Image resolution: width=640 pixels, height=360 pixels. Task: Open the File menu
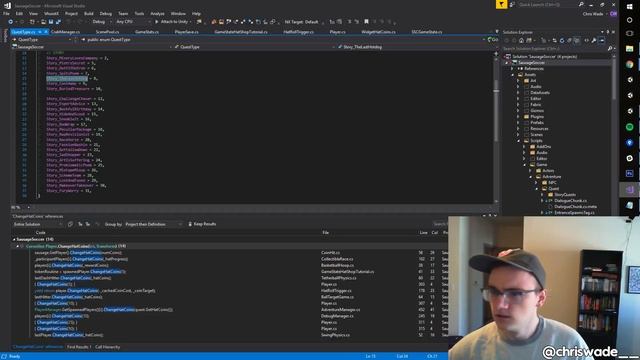click(x=6, y=13)
